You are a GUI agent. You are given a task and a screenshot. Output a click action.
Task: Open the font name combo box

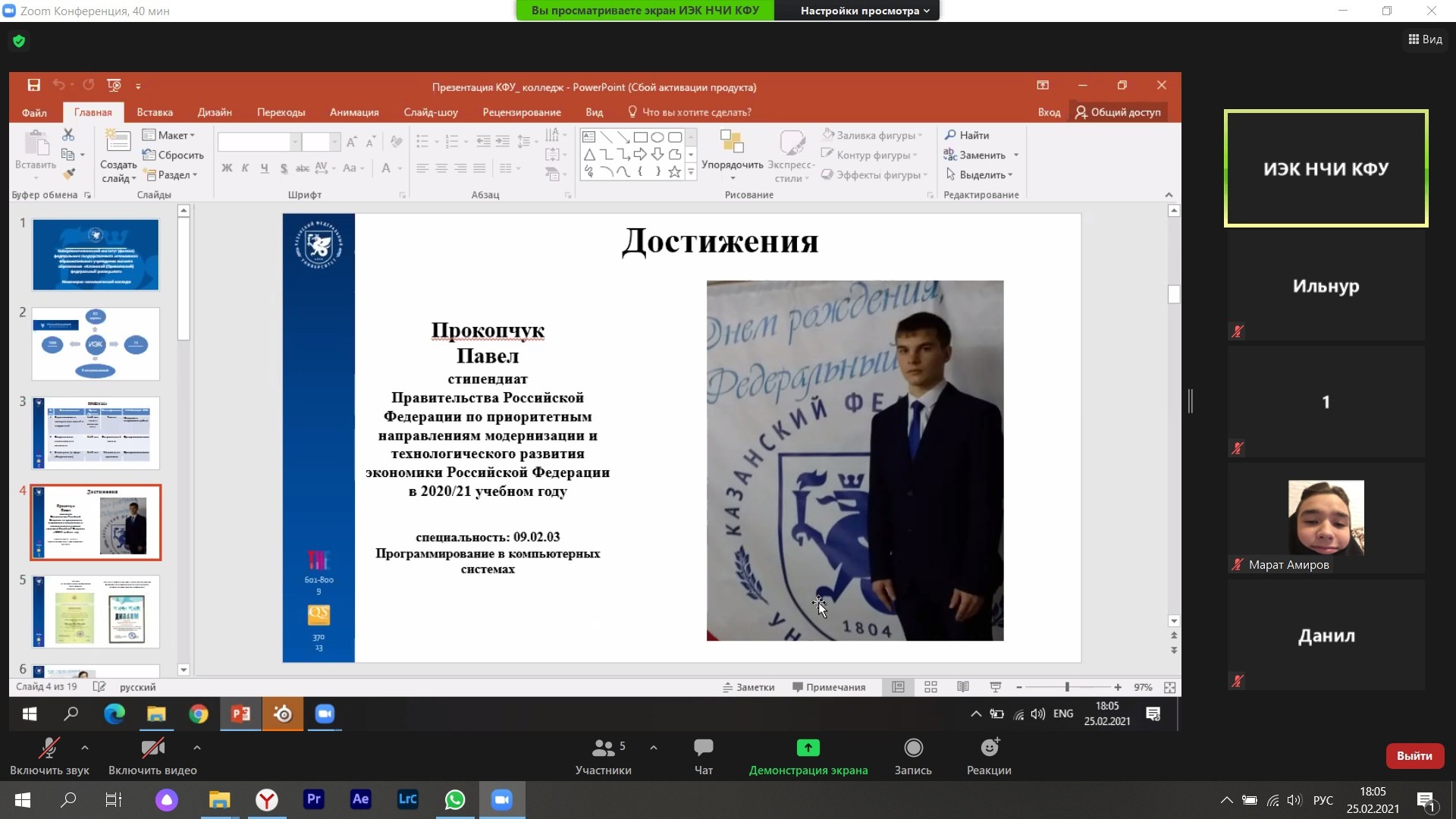pos(259,142)
